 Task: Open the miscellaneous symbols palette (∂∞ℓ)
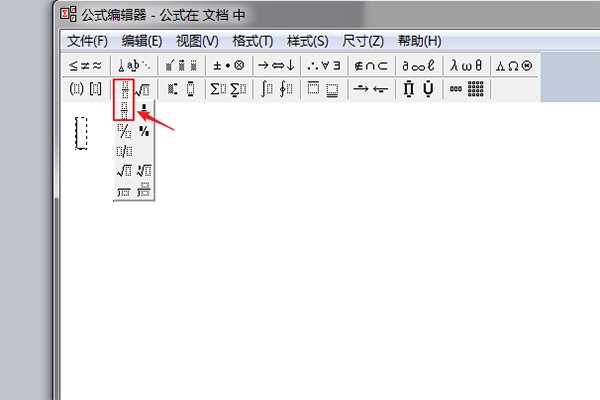[419, 66]
